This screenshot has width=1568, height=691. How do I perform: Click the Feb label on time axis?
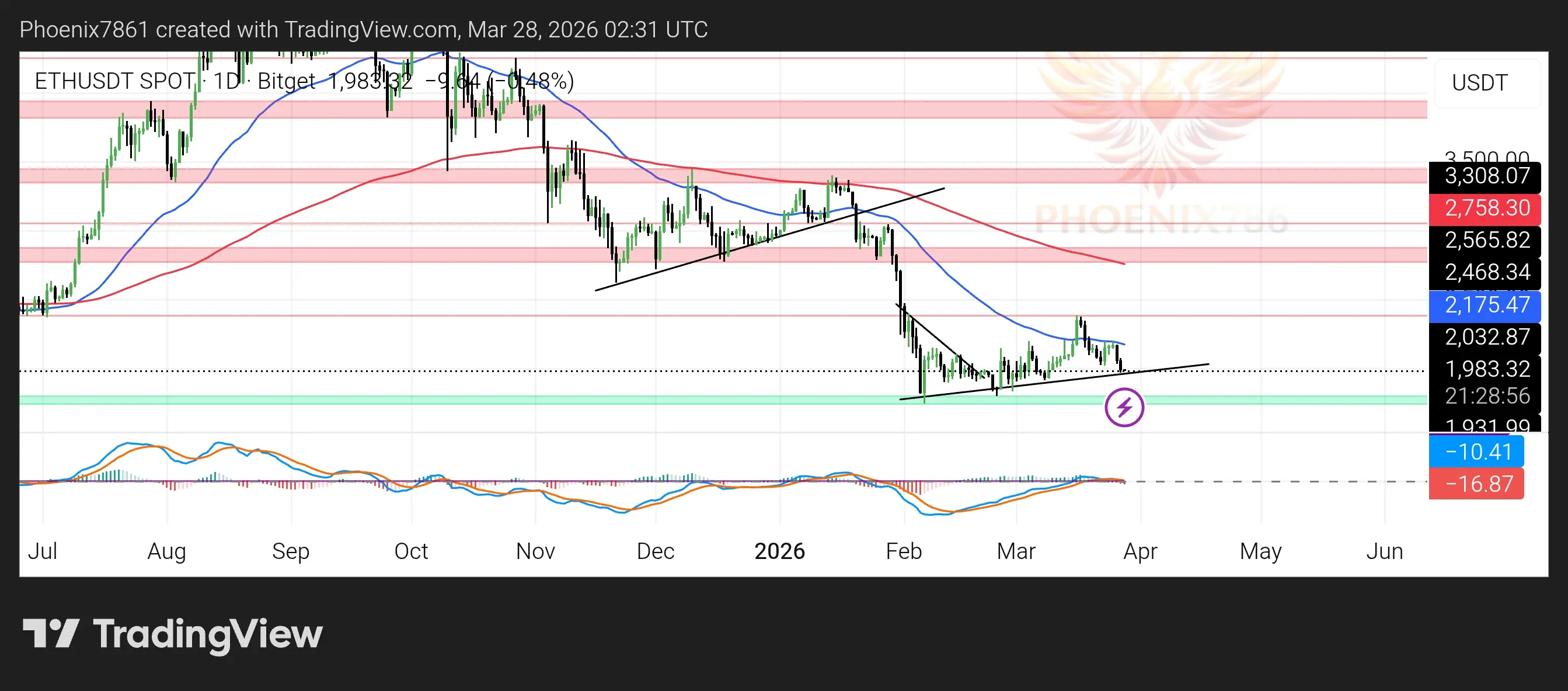click(x=903, y=551)
